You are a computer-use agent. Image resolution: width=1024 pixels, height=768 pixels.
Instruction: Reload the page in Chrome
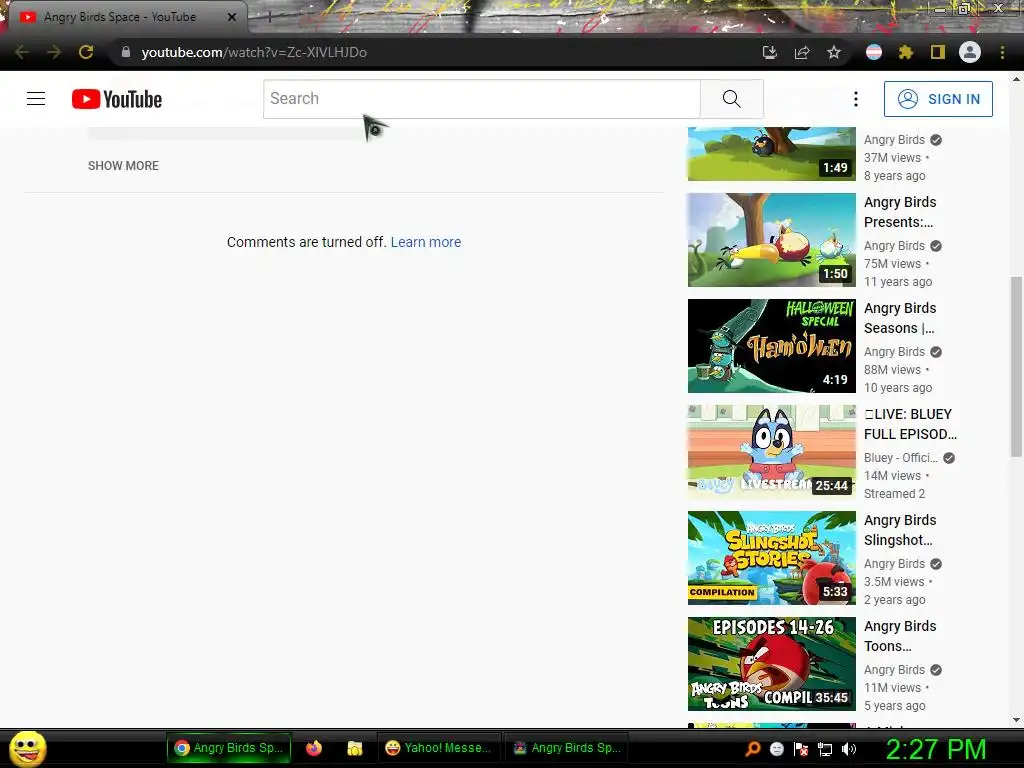[x=86, y=52]
